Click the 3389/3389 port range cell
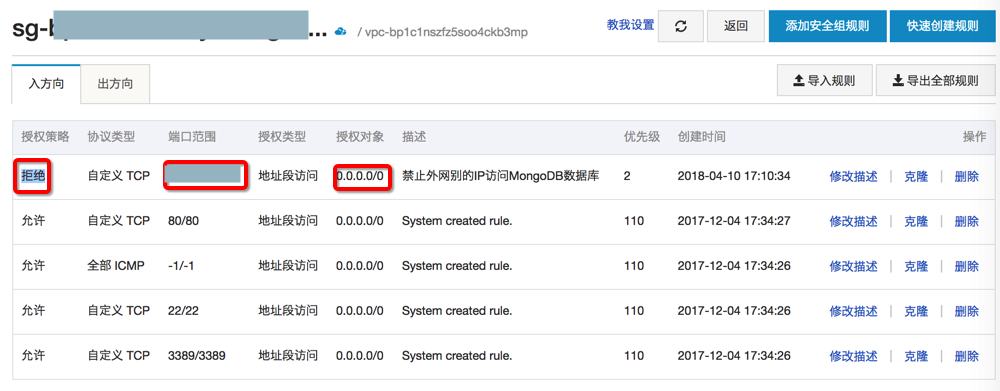The image size is (1000, 391). 196,355
